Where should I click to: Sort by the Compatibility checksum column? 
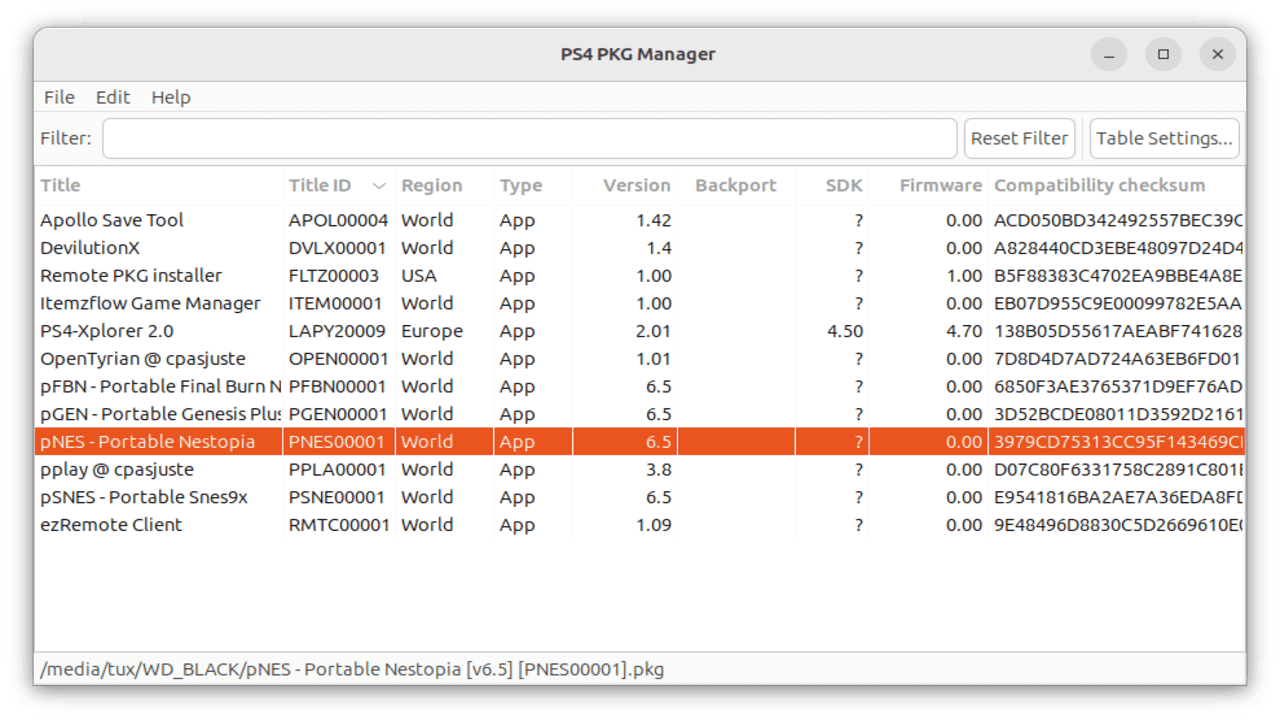coord(1100,185)
